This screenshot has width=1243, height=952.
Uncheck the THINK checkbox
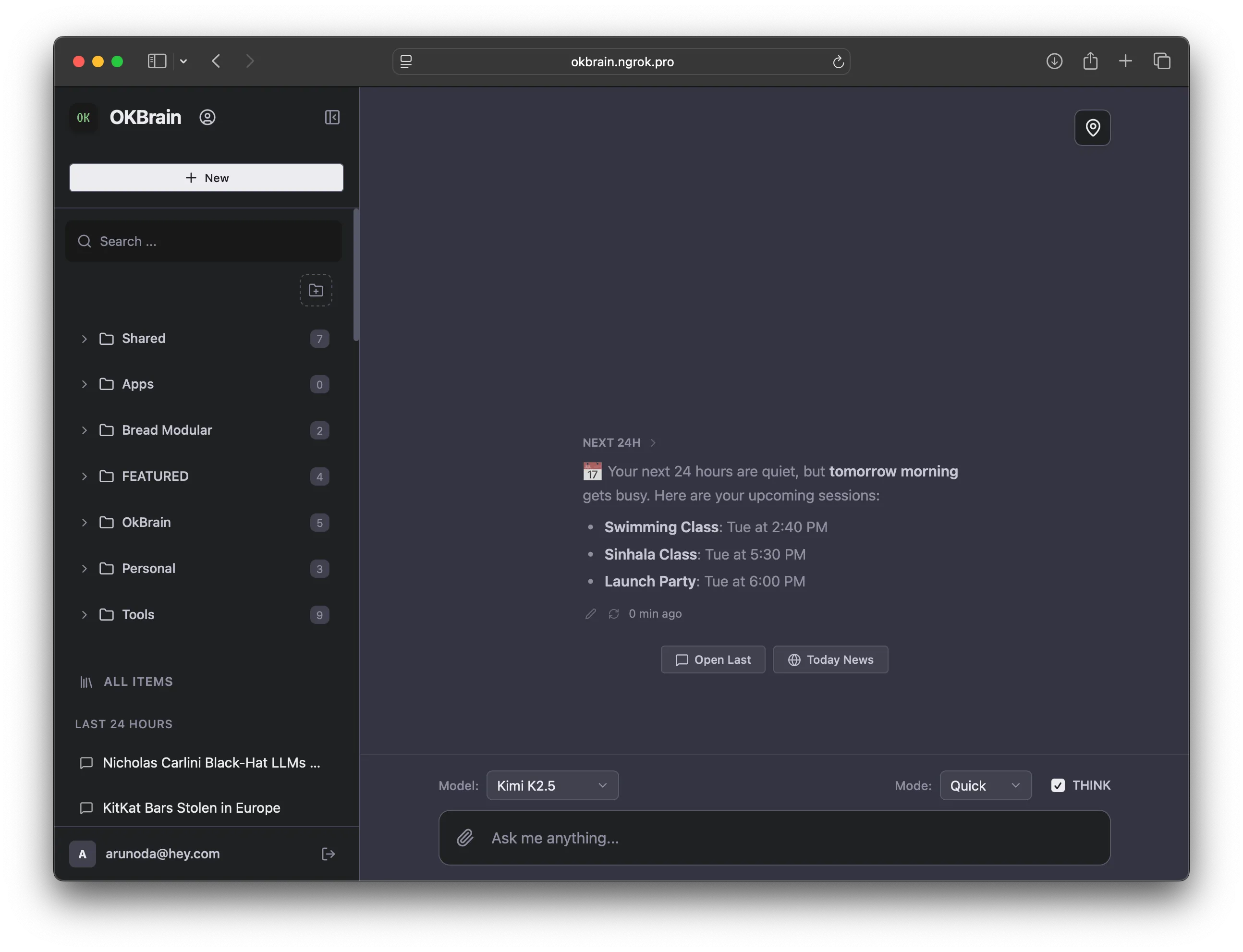pyautogui.click(x=1057, y=785)
